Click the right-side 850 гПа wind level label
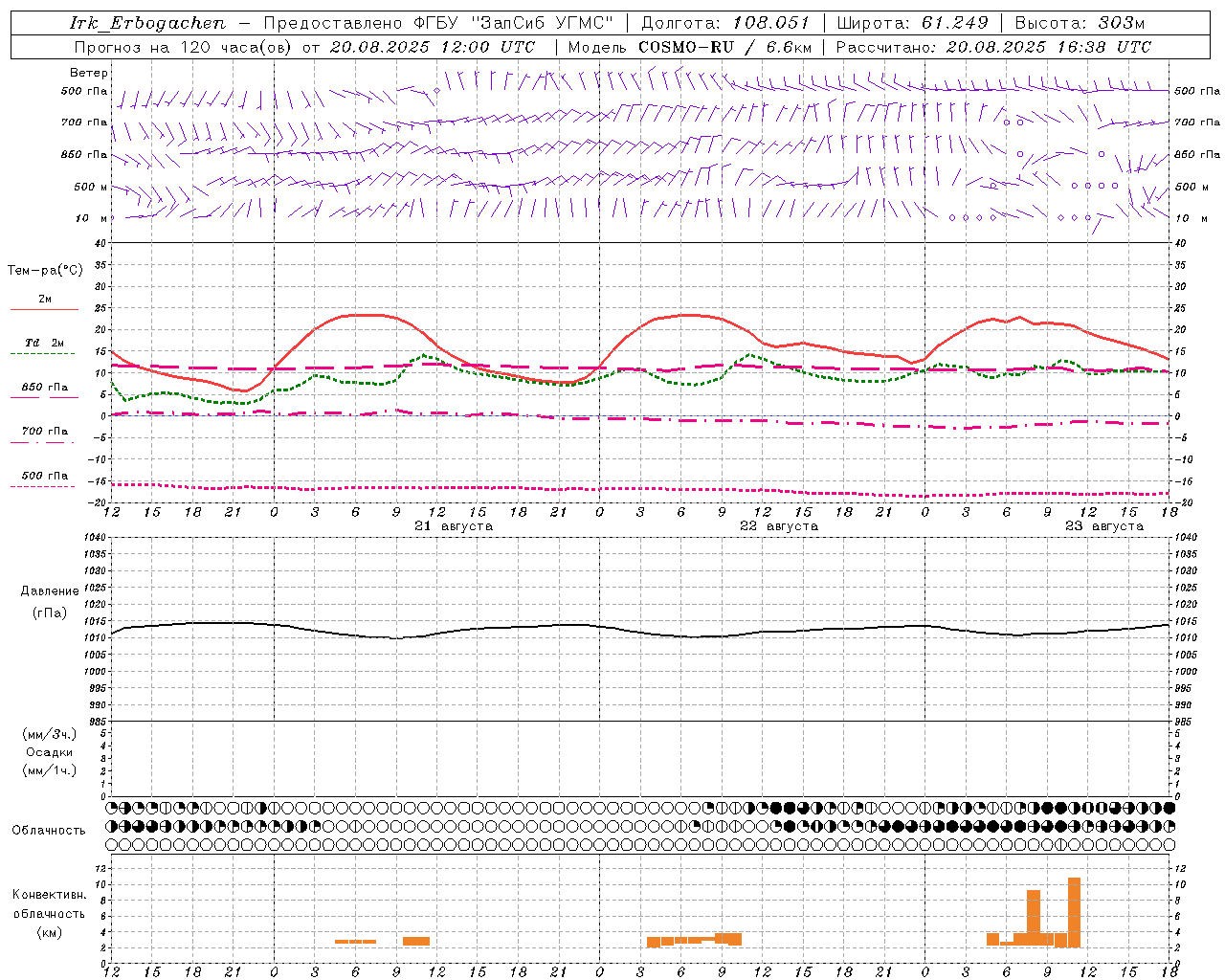Screen dimensions: 1225x980 [1197, 154]
